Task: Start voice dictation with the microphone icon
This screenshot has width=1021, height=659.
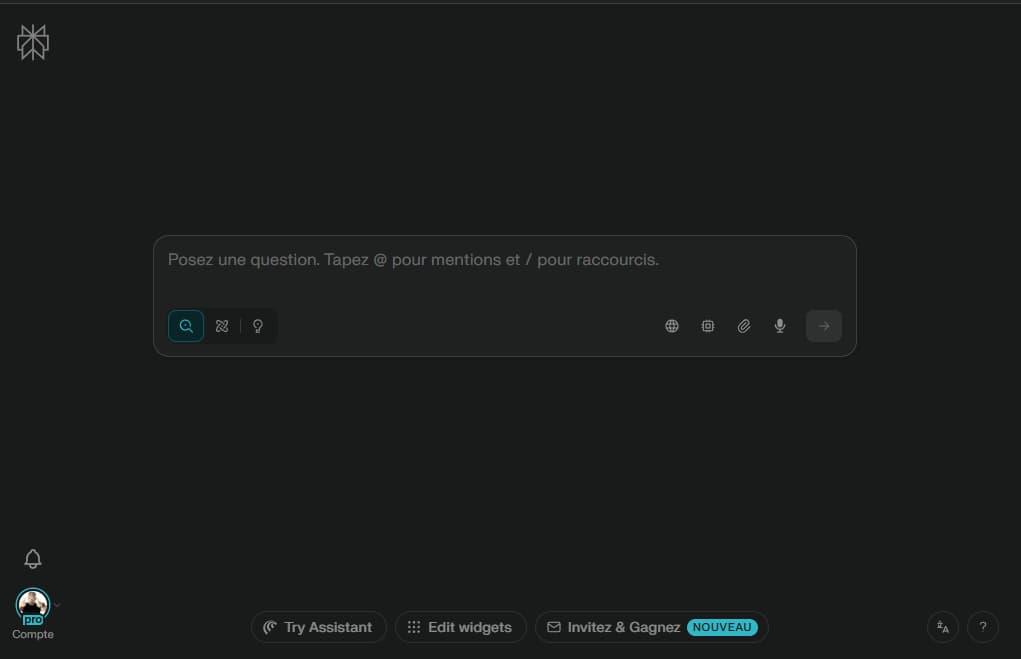Action: click(780, 326)
